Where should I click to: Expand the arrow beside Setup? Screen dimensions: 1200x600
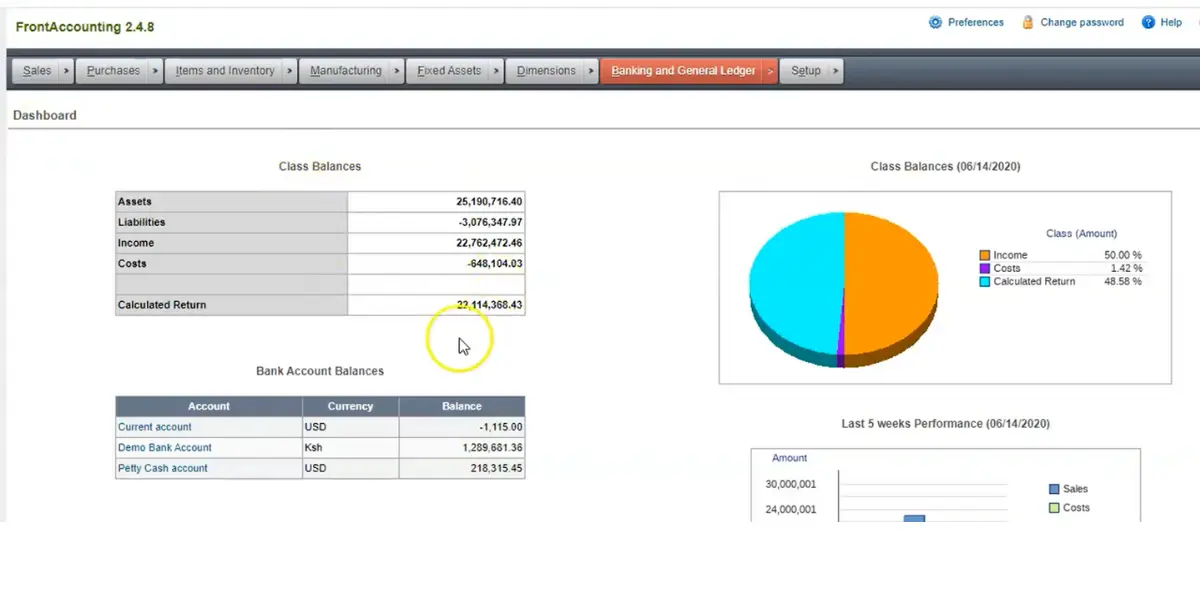click(x=836, y=71)
